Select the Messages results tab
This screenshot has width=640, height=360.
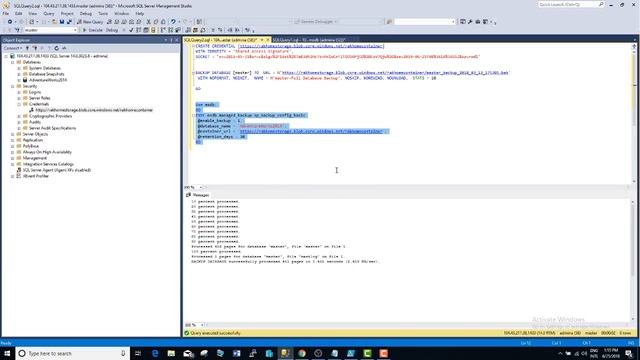tap(198, 195)
